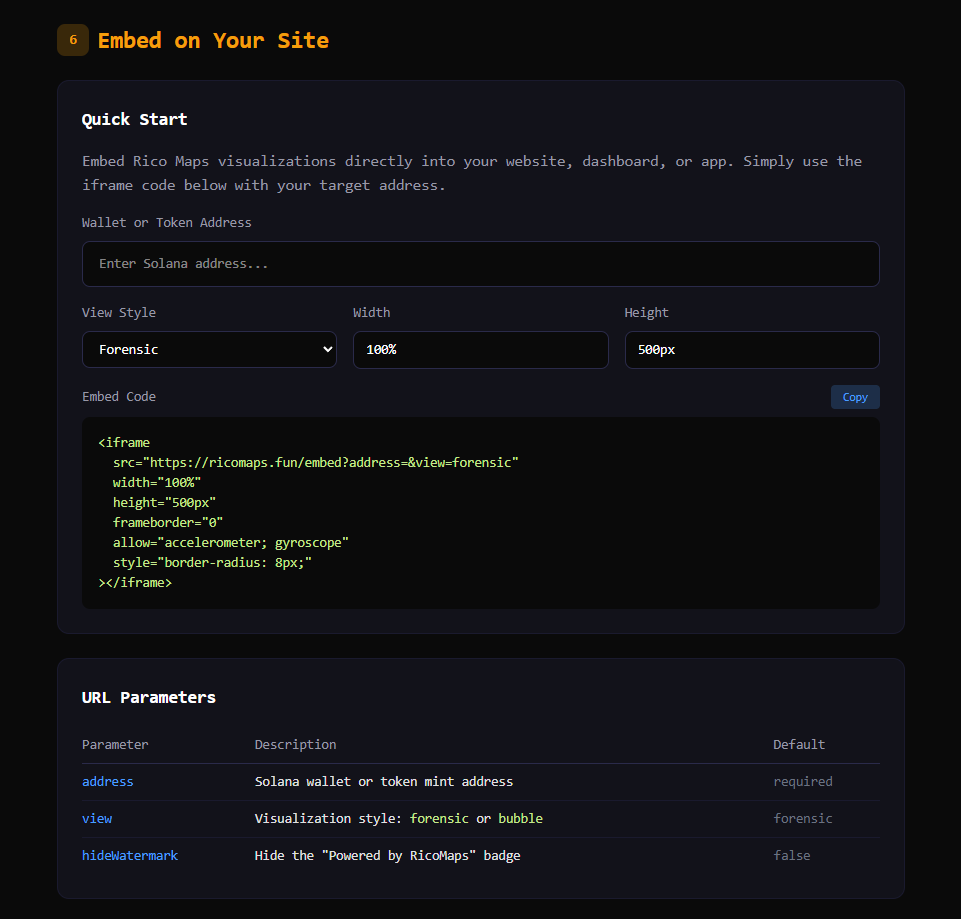The height and width of the screenshot is (919, 961).
Task: Click the closing ></iframe> code line
Action: point(135,582)
